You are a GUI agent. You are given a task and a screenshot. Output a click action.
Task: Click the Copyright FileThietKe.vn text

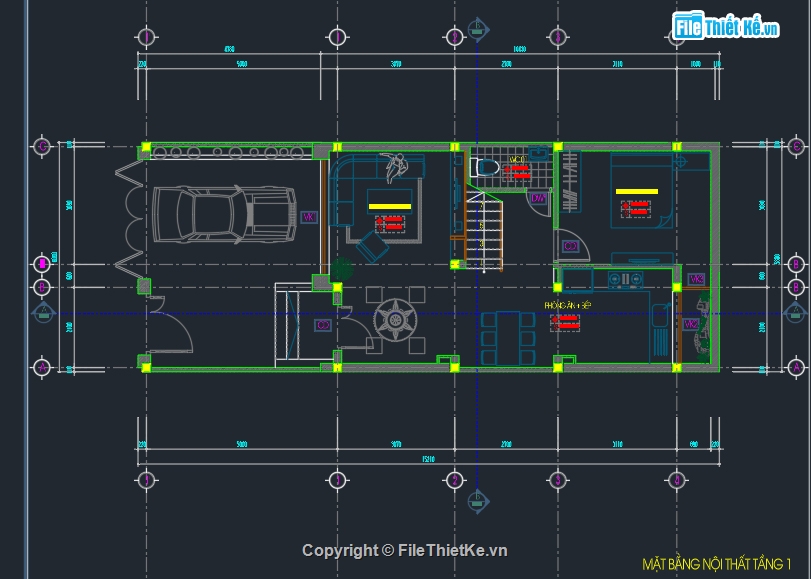point(405,550)
